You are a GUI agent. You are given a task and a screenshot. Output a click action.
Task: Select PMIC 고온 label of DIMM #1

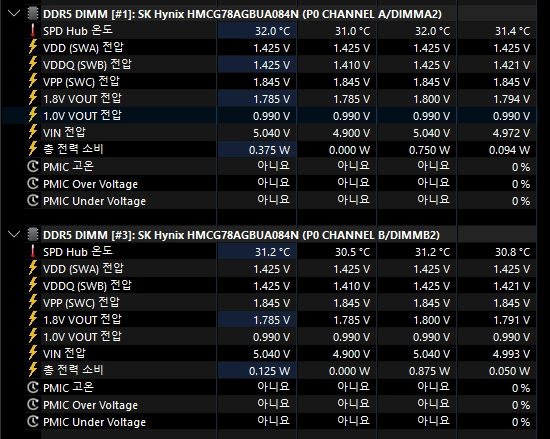[x=68, y=167]
